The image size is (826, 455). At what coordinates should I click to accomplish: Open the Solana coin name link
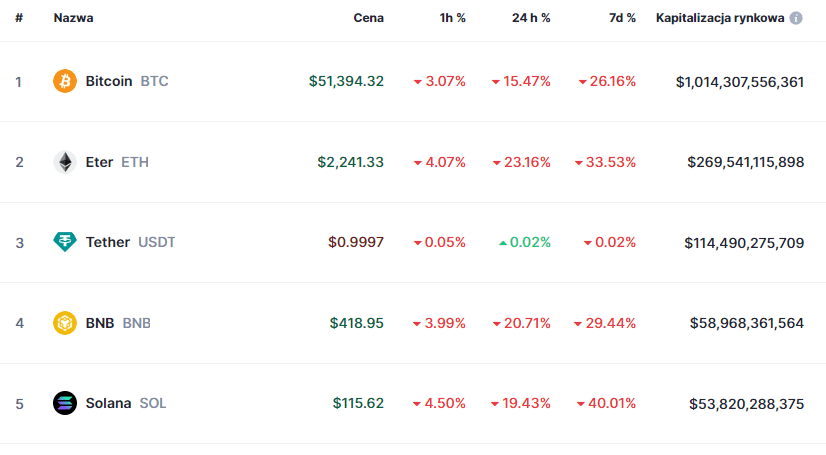pyautogui.click(x=108, y=403)
